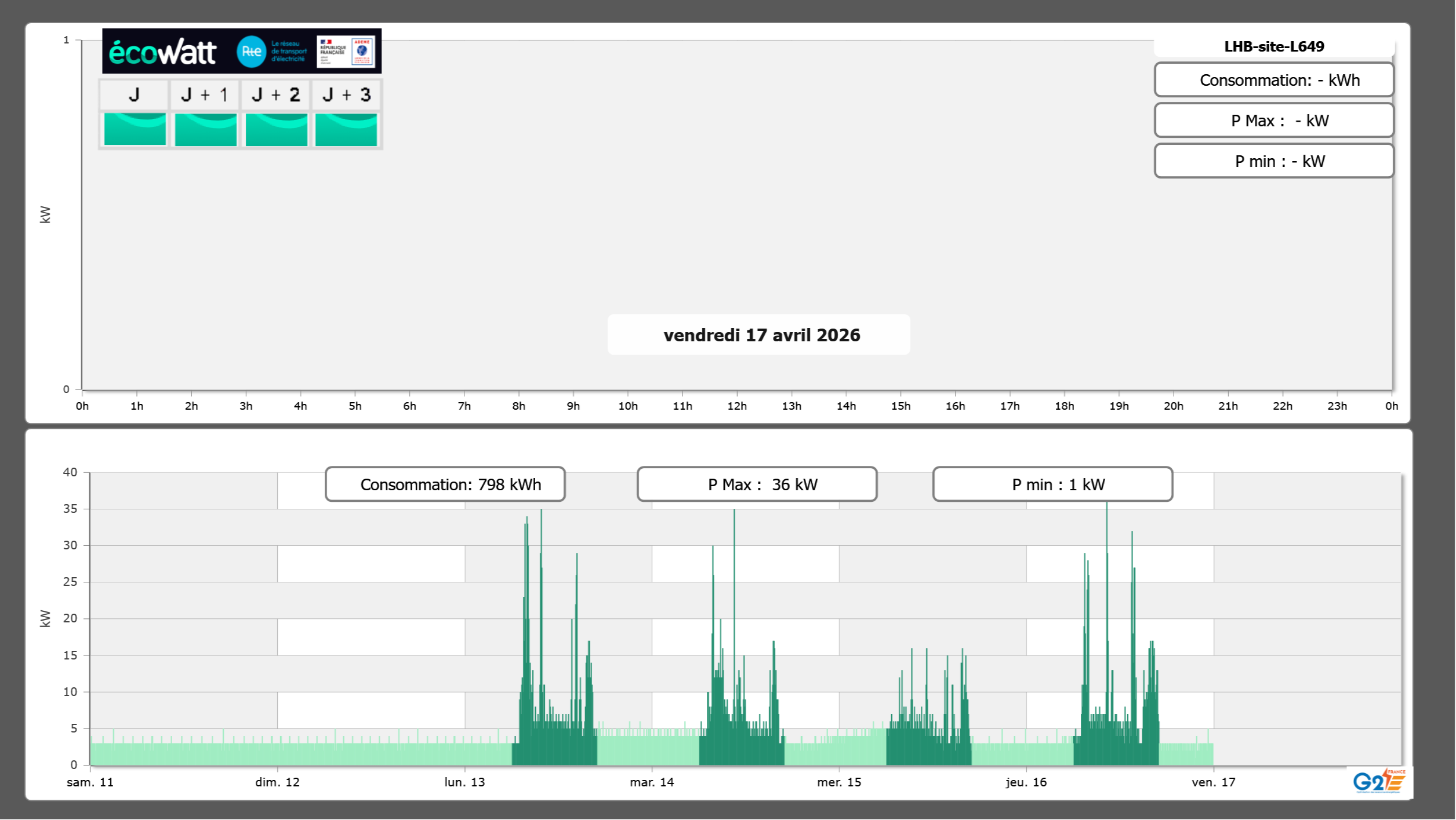Click the green signal icon under J + 3
This screenshot has height=820, width=1456.
[346, 129]
